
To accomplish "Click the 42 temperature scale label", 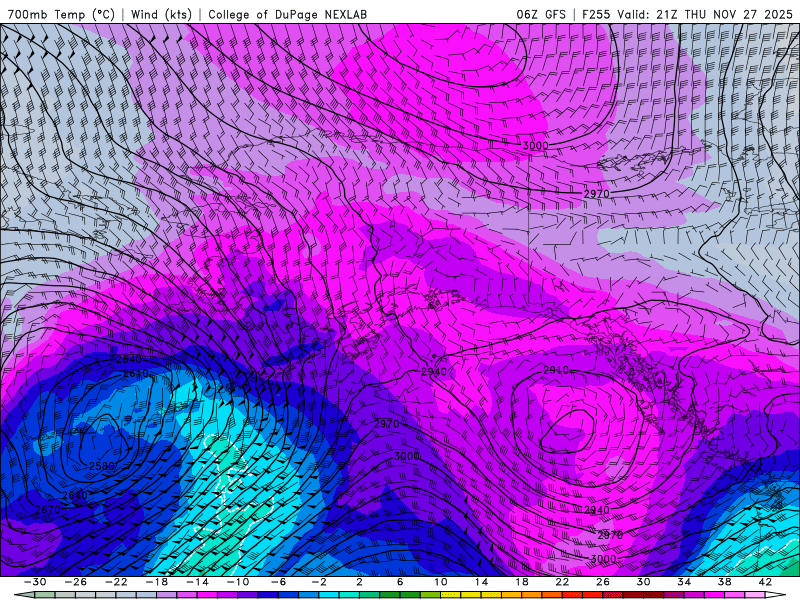I will click(764, 582).
